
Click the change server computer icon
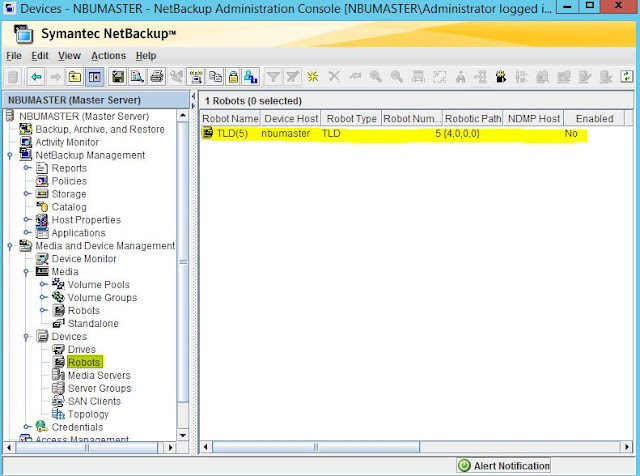tap(196, 77)
